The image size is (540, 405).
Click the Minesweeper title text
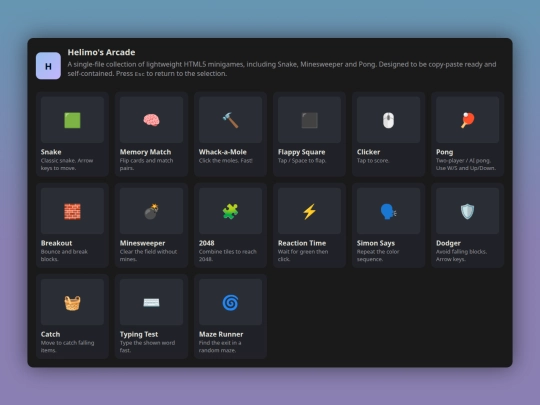(x=142, y=243)
